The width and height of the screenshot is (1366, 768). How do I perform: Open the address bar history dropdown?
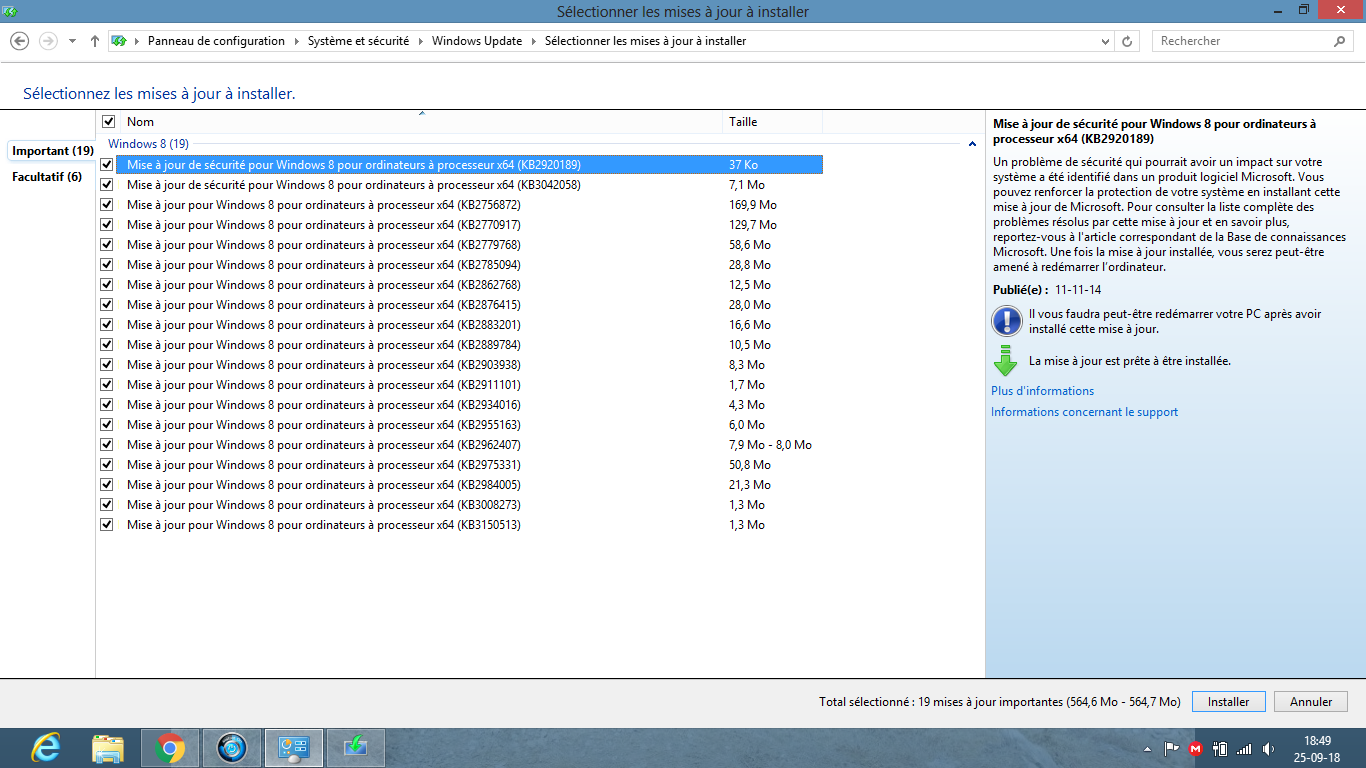1105,41
